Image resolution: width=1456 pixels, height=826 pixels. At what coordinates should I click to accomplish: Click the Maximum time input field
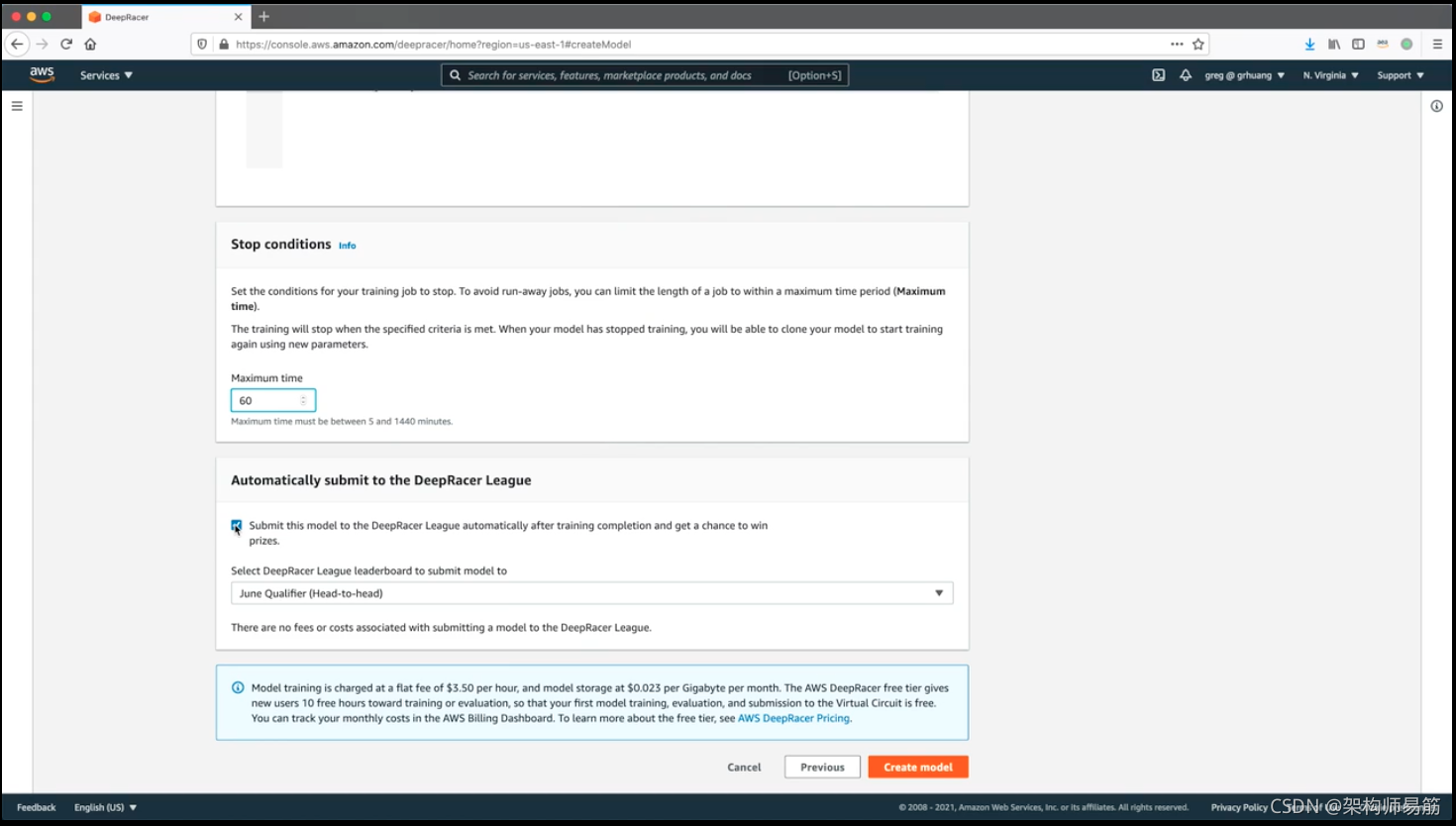point(273,400)
